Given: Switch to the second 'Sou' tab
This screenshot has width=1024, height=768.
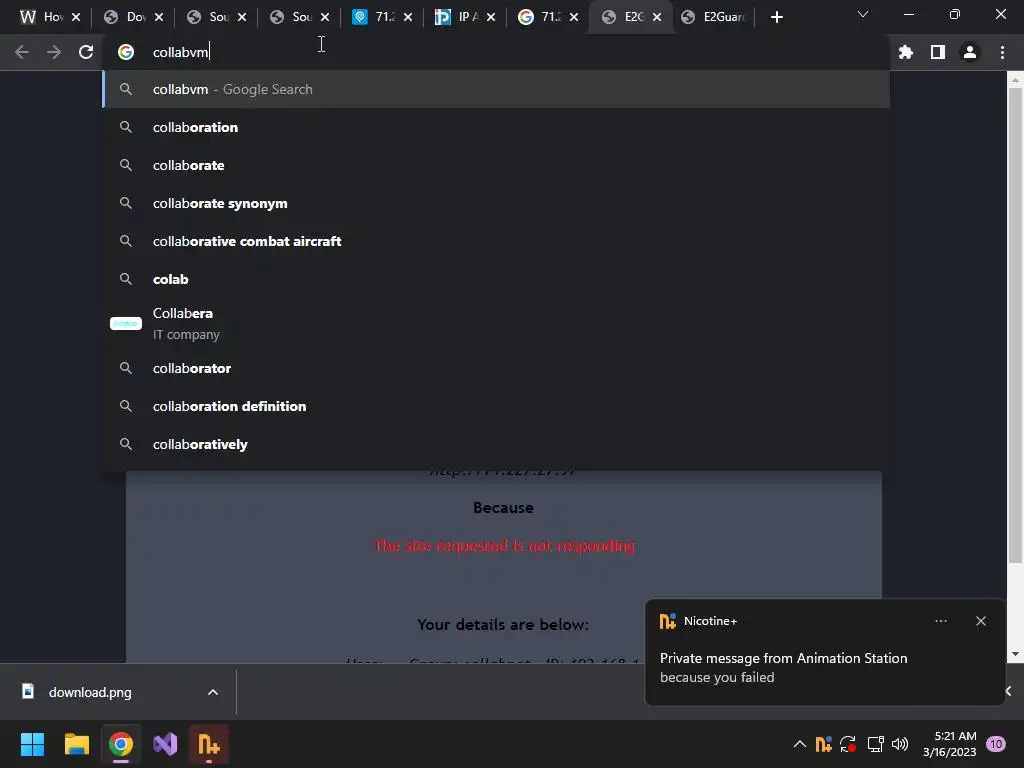Looking at the screenshot, I should coord(292,17).
